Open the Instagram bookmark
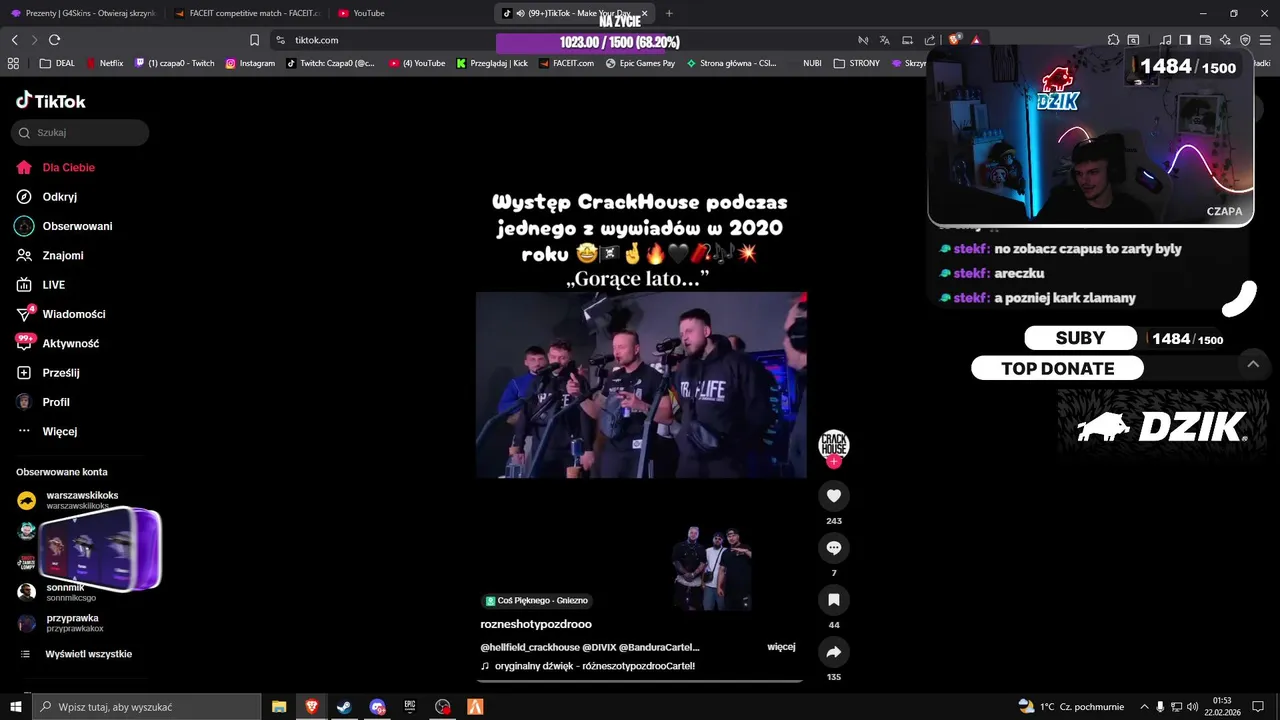The height and width of the screenshot is (720, 1280). point(250,63)
